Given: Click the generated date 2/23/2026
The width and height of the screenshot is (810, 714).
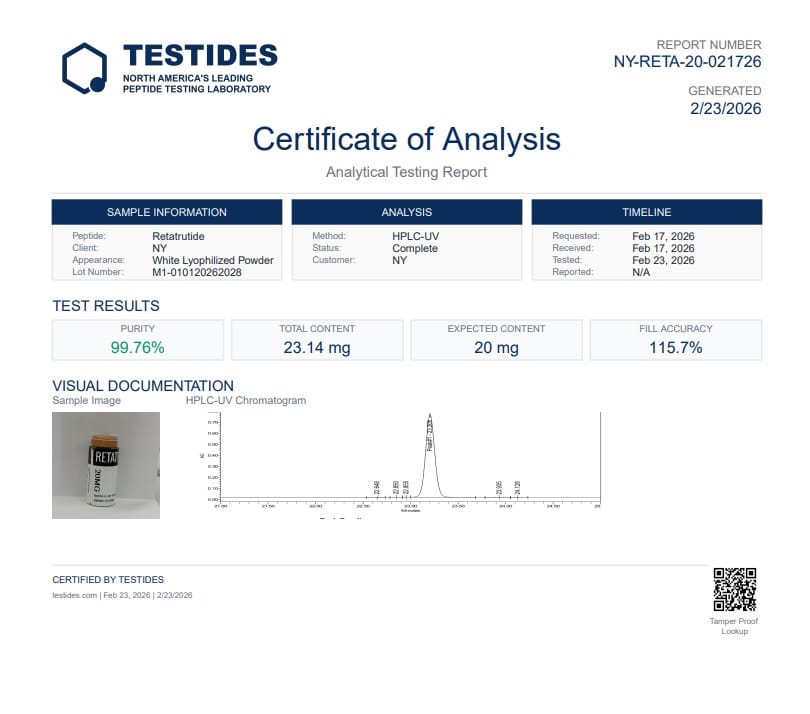Looking at the screenshot, I should click(x=725, y=108).
